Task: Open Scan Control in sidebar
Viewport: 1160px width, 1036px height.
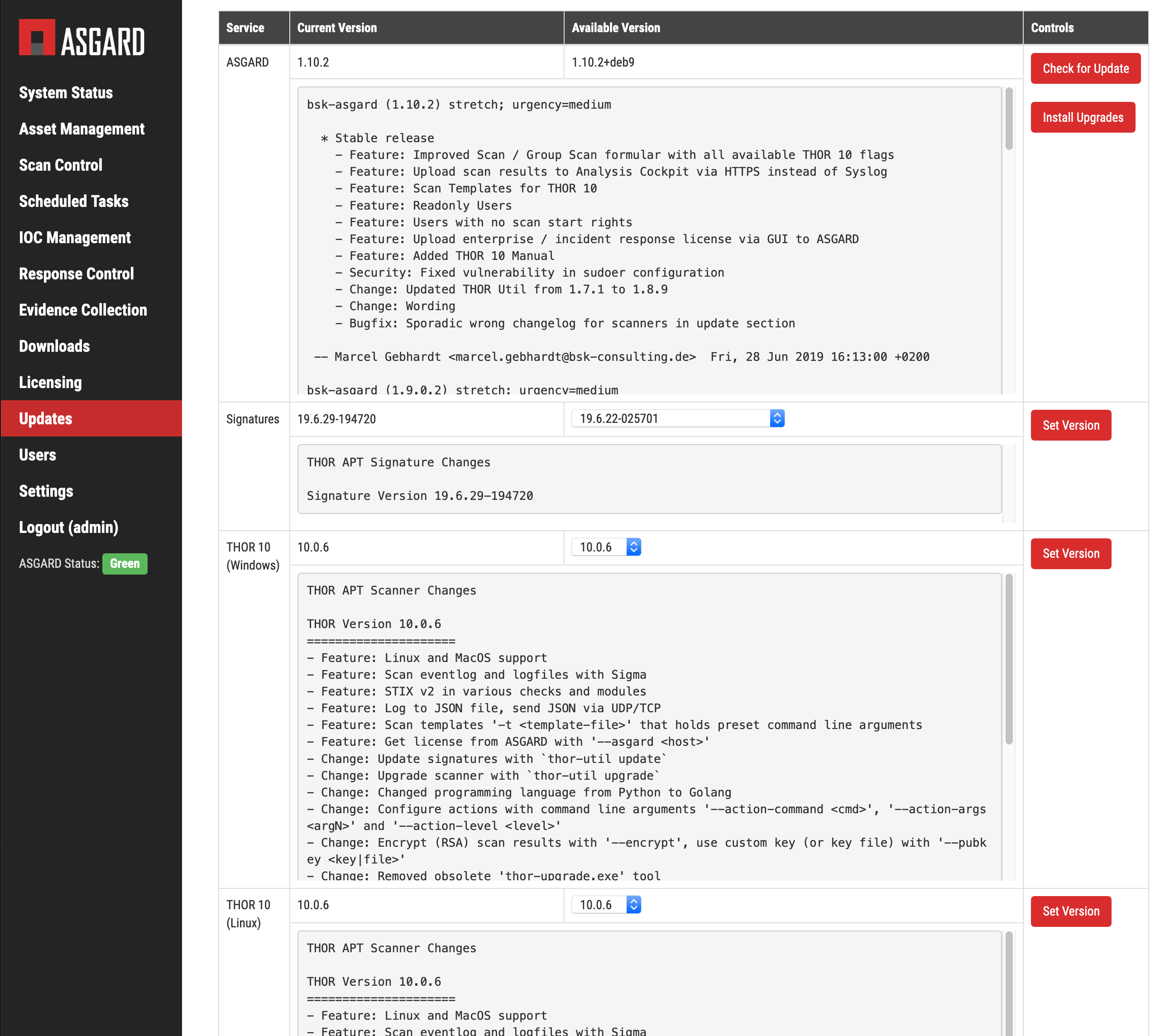Action: click(60, 165)
